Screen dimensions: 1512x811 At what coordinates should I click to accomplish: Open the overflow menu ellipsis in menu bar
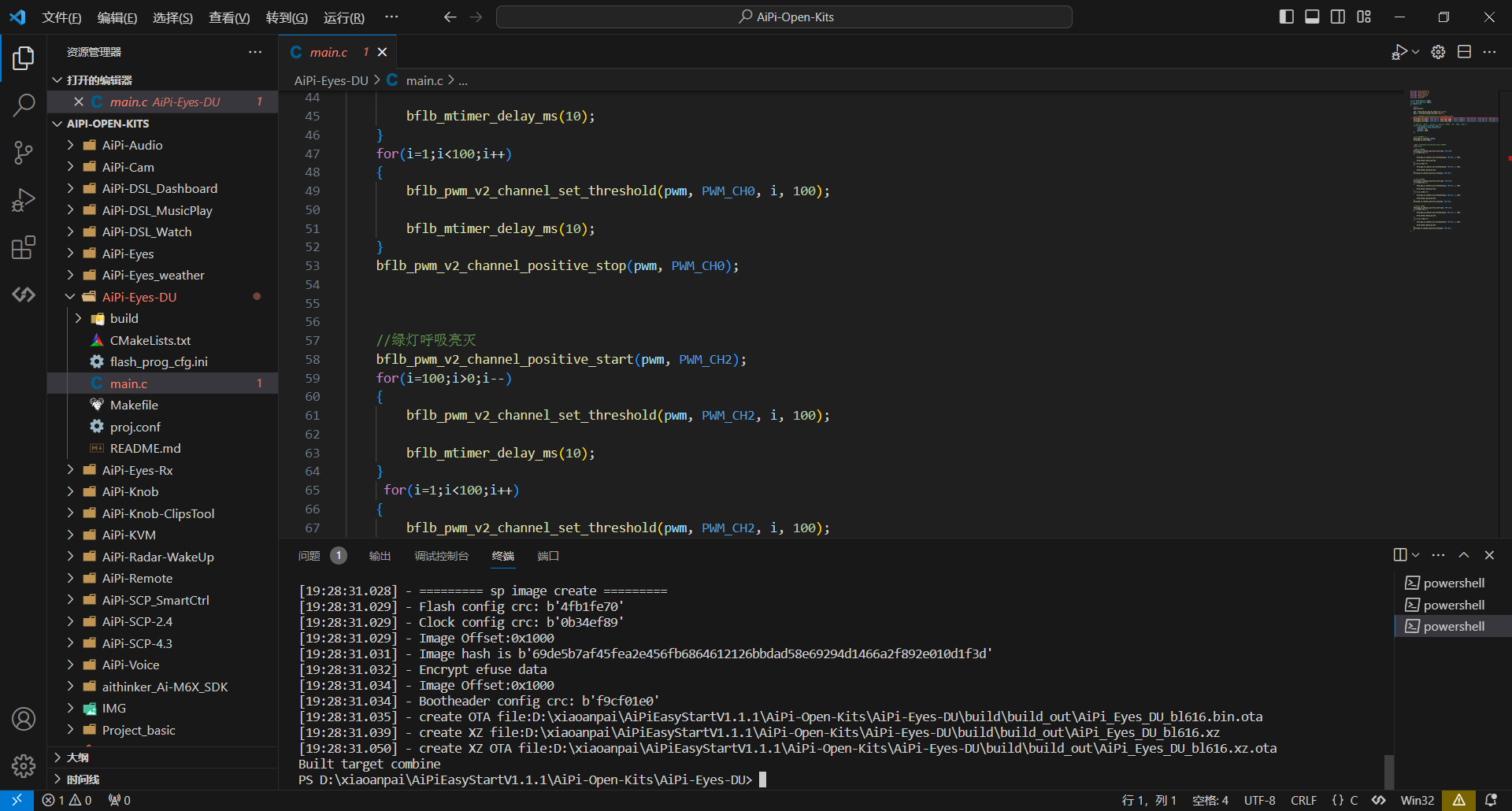(391, 17)
